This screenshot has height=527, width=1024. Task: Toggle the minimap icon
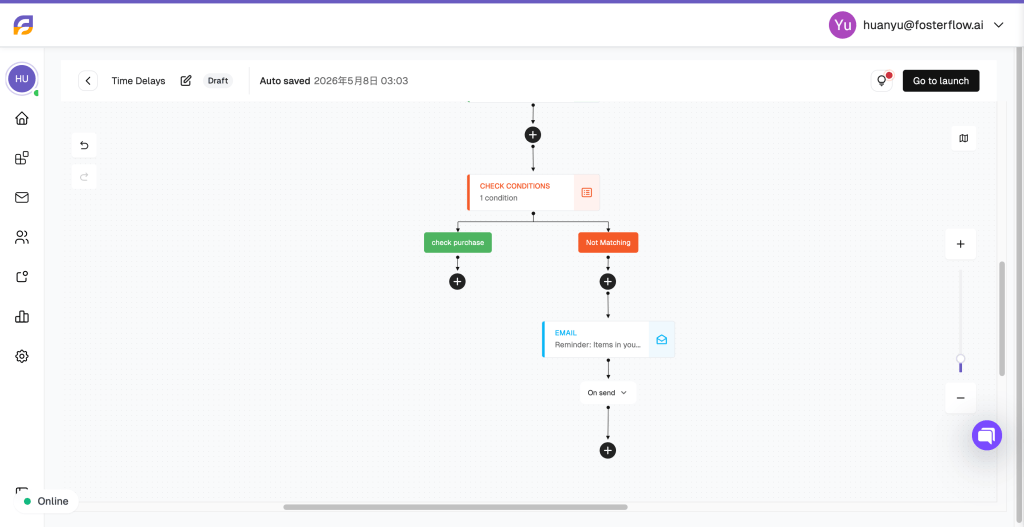point(963,138)
